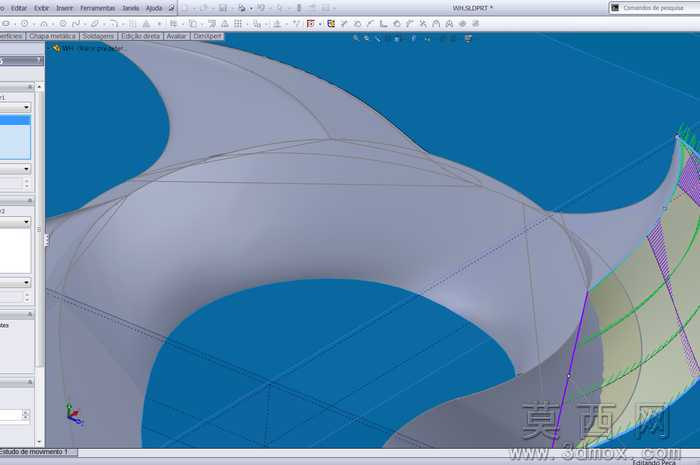Open the Janela menu

tap(130, 8)
